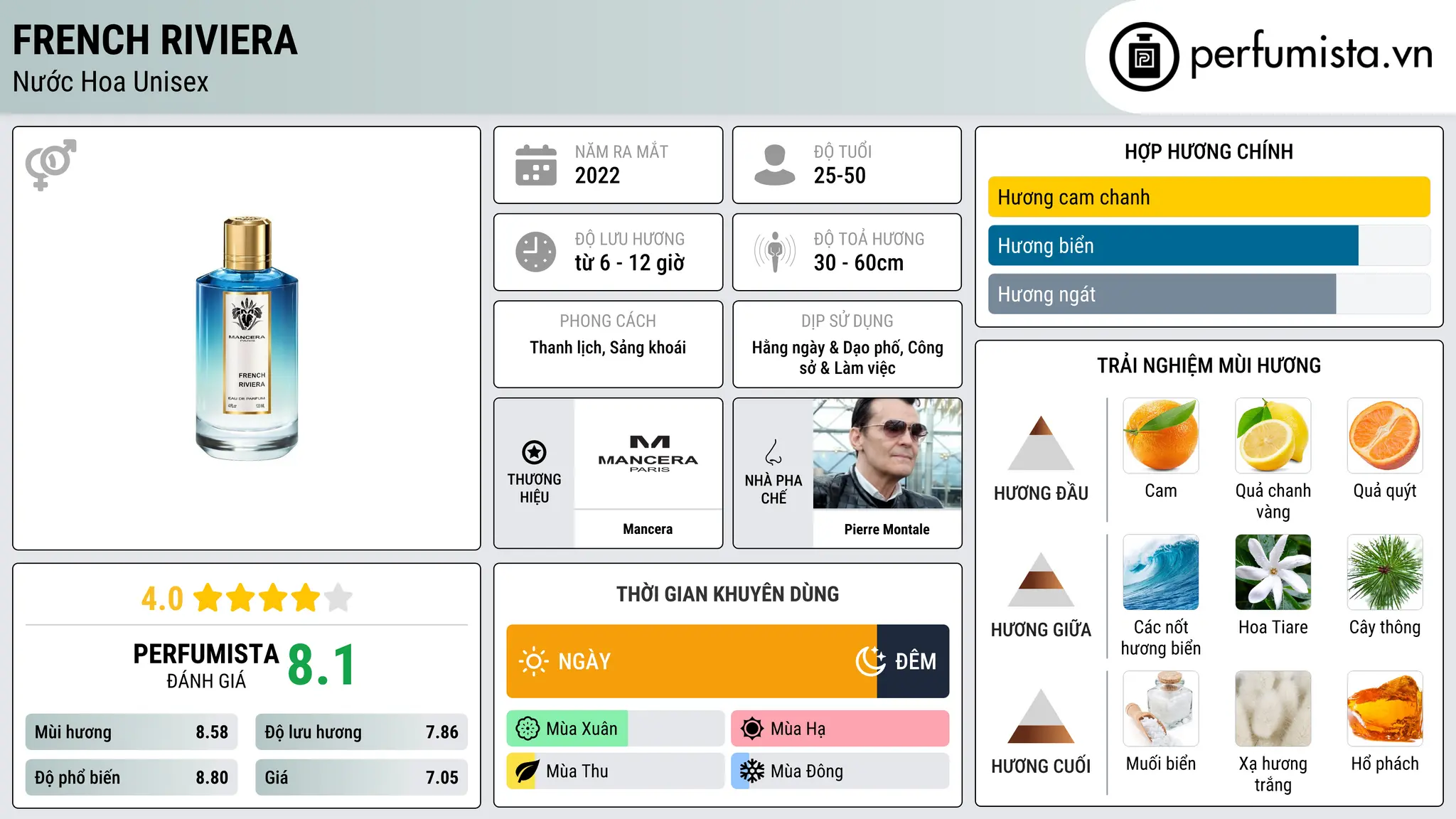The image size is (1456, 819).
Task: Click the age range value 25-50
Action: 840,176
